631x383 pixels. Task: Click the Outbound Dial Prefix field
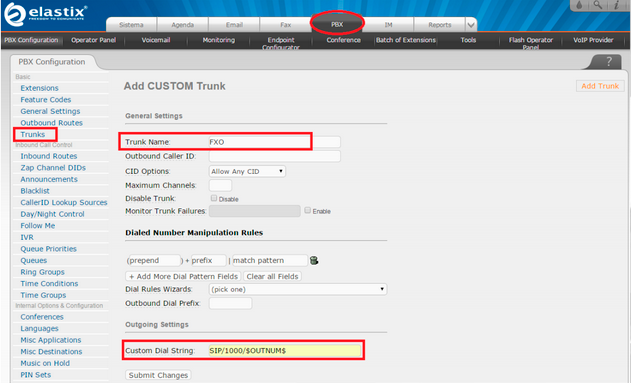[230, 303]
